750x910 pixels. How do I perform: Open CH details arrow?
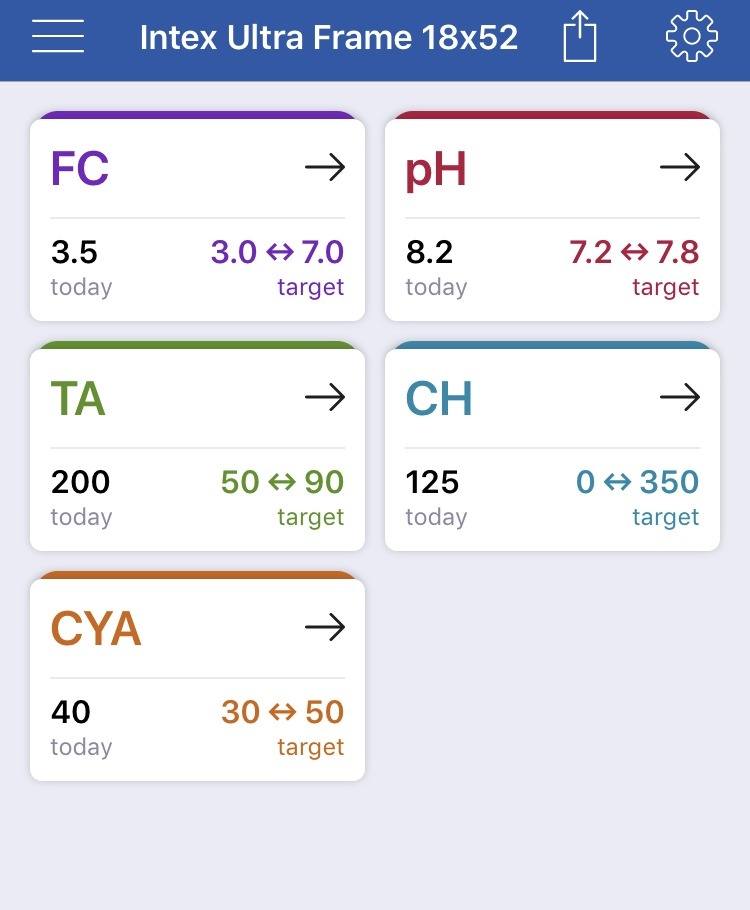680,397
